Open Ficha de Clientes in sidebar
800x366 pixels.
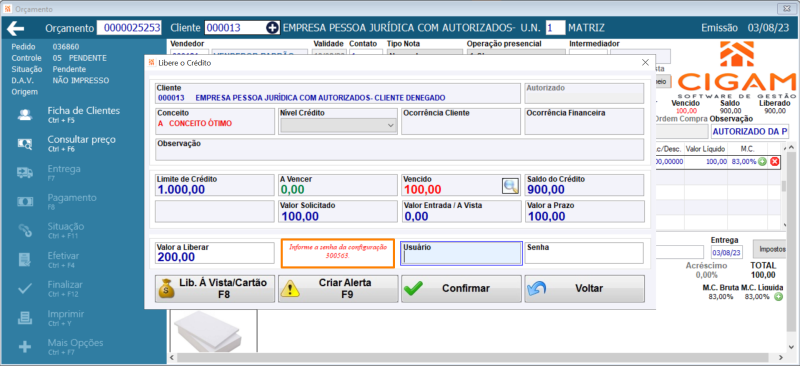tap(84, 114)
